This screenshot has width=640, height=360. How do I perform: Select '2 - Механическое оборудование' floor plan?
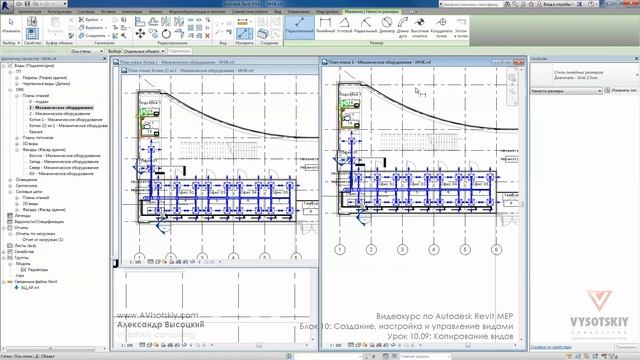coord(60,114)
